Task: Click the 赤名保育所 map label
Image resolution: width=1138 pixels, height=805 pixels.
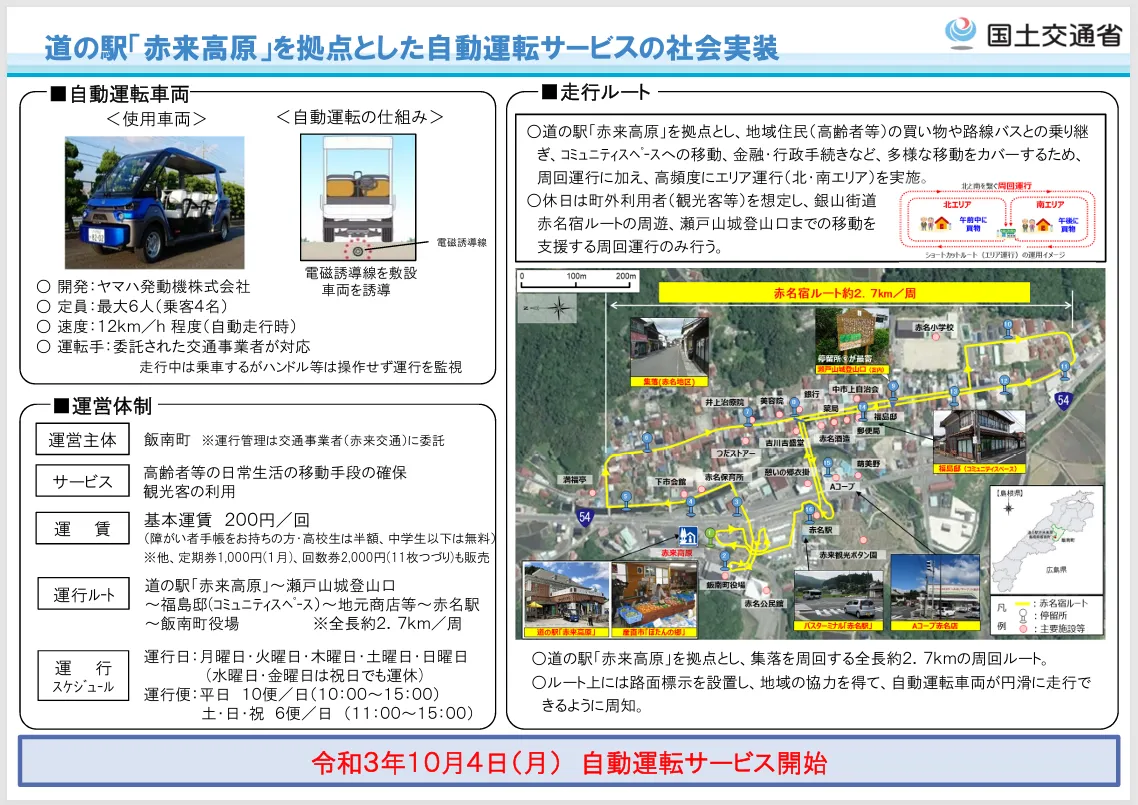Action: point(724,478)
